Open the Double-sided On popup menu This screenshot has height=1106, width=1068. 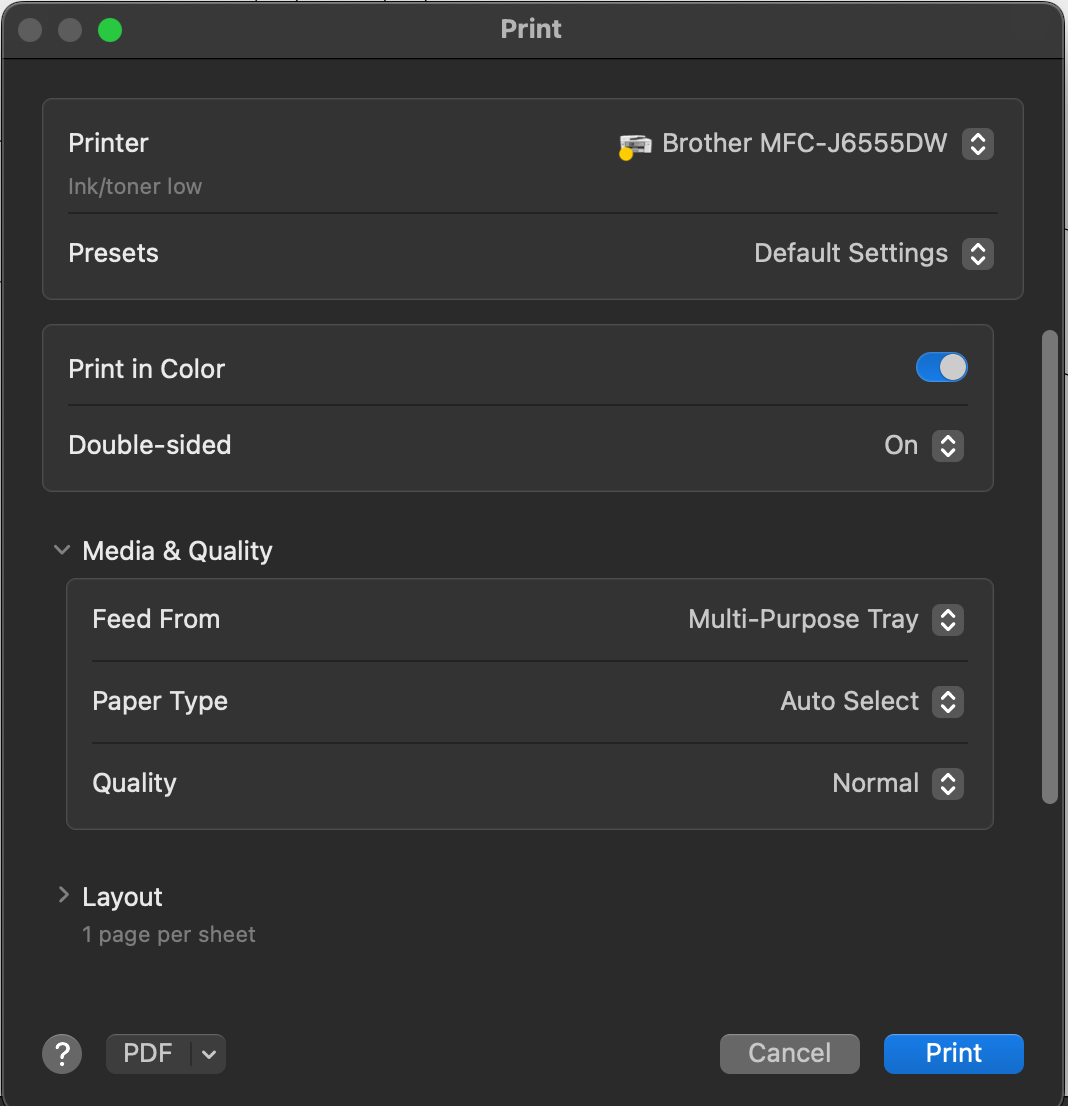tap(947, 446)
